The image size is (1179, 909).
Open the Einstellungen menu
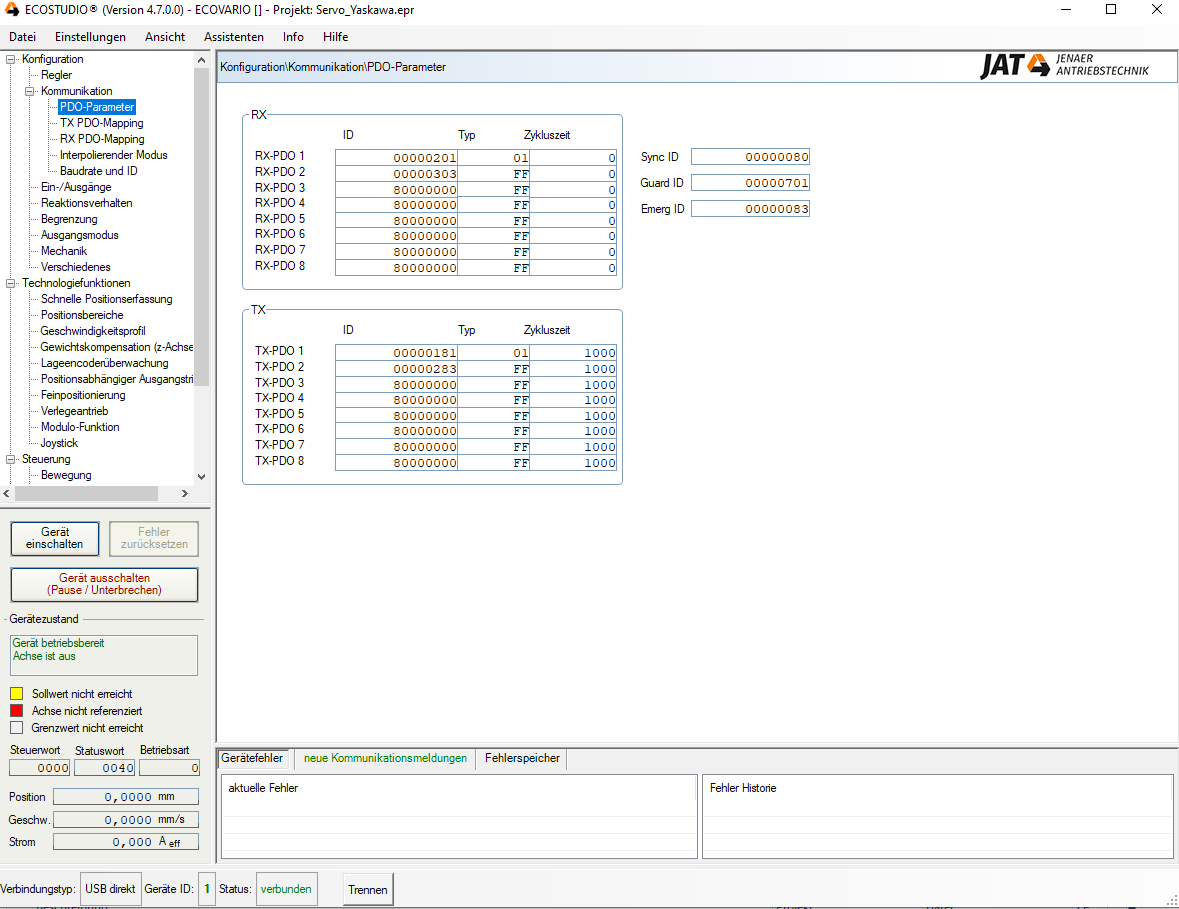click(90, 37)
